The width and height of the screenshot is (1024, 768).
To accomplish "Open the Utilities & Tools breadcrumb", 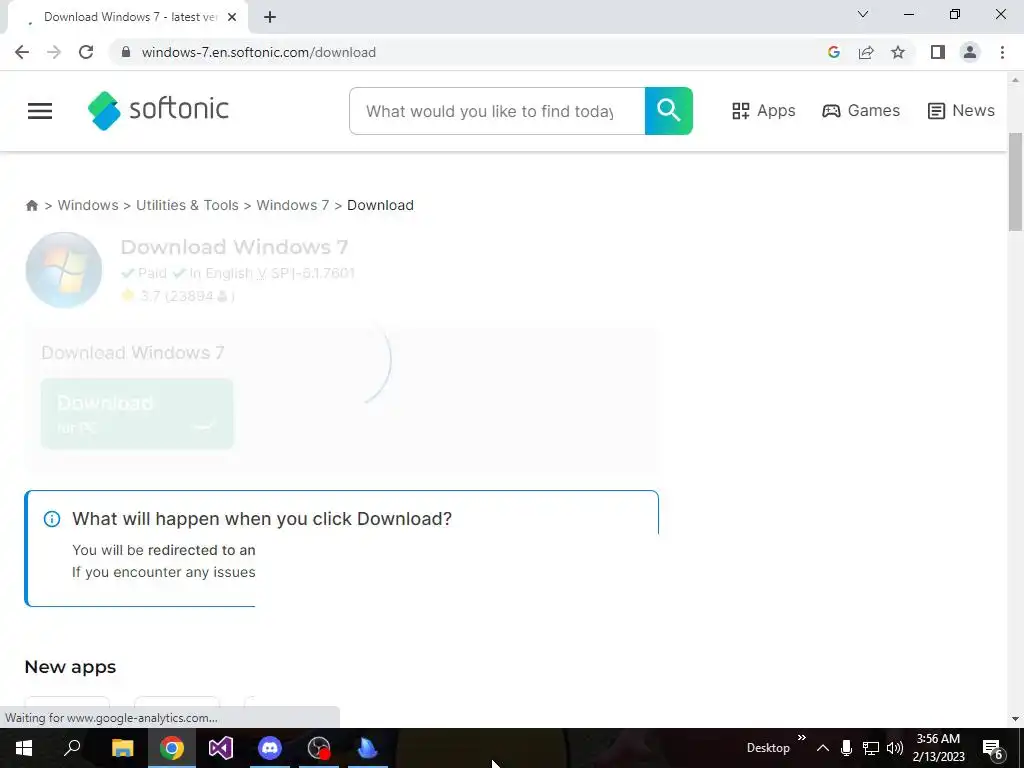I will coord(187,205).
